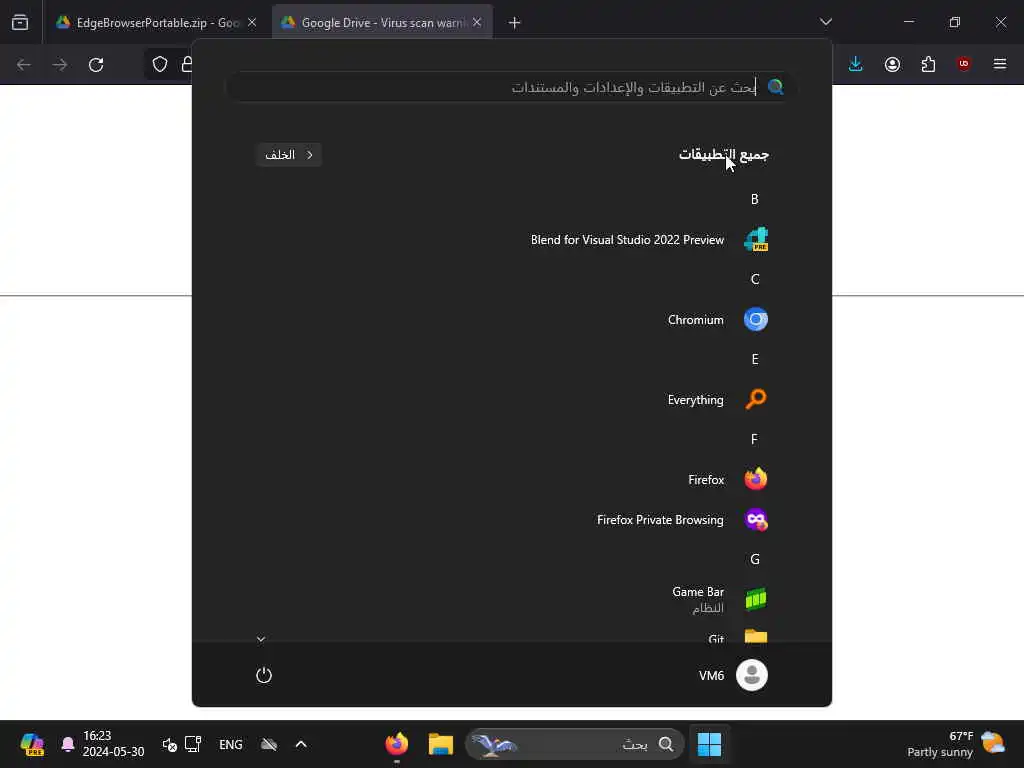Open the power options button
The height and width of the screenshot is (768, 1024).
[x=264, y=675]
